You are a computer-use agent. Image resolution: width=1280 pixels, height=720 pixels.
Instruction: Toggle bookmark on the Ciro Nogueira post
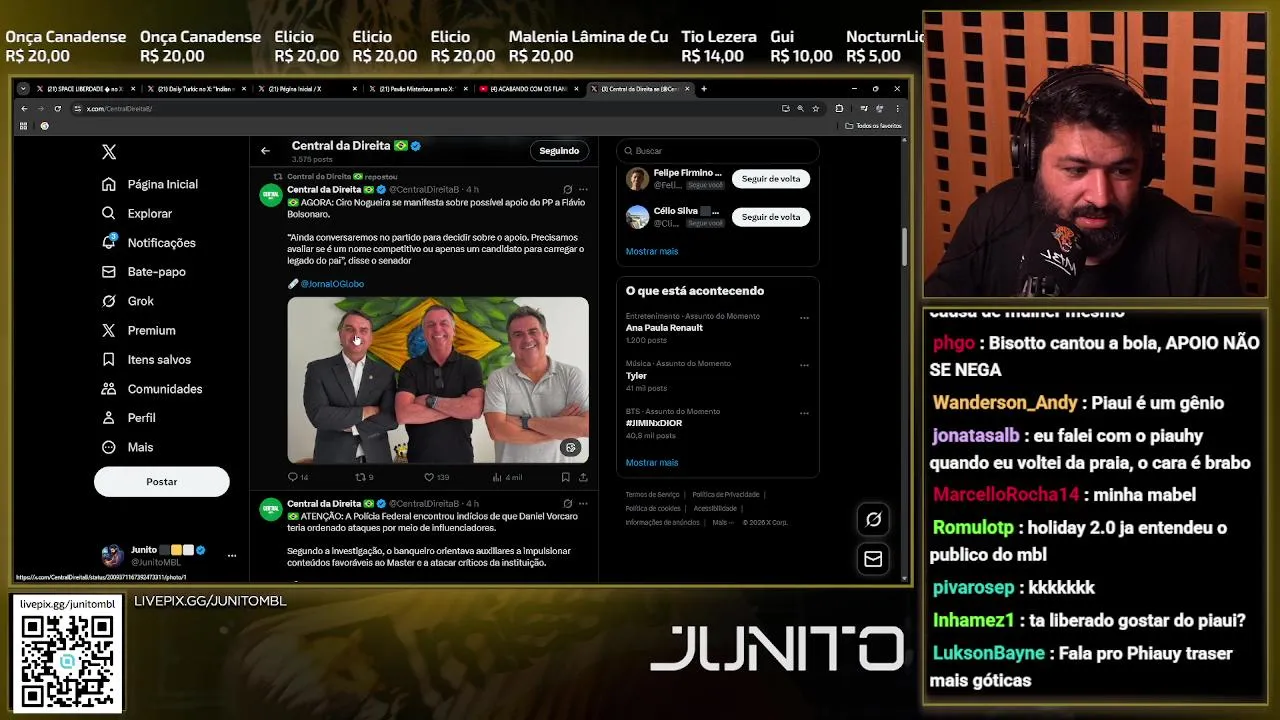point(565,477)
